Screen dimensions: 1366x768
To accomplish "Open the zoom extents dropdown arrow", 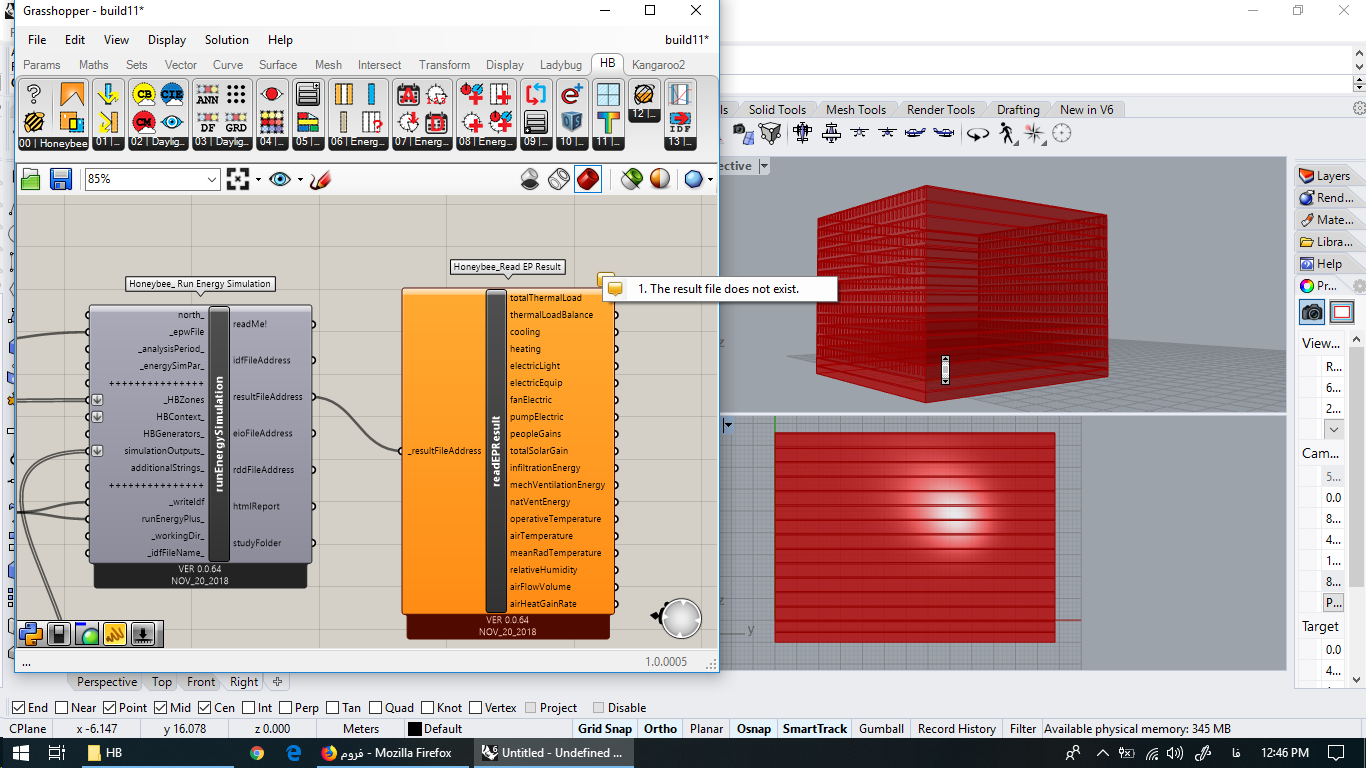I will [257, 180].
